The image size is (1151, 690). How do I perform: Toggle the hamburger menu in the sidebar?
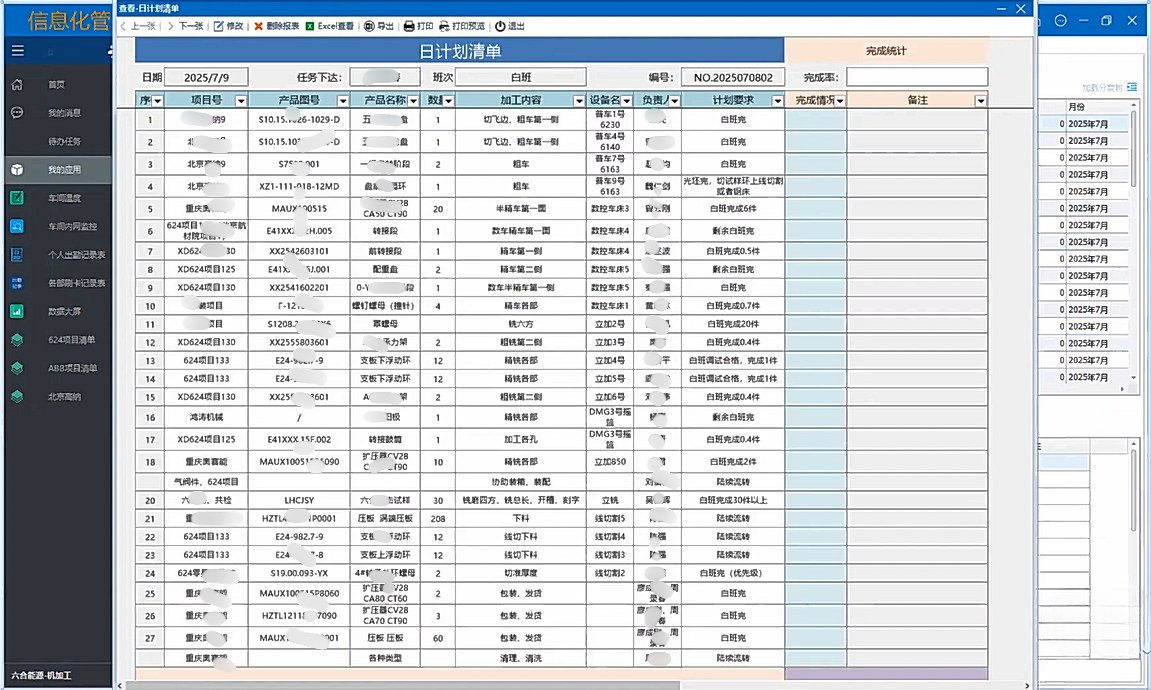point(17,51)
